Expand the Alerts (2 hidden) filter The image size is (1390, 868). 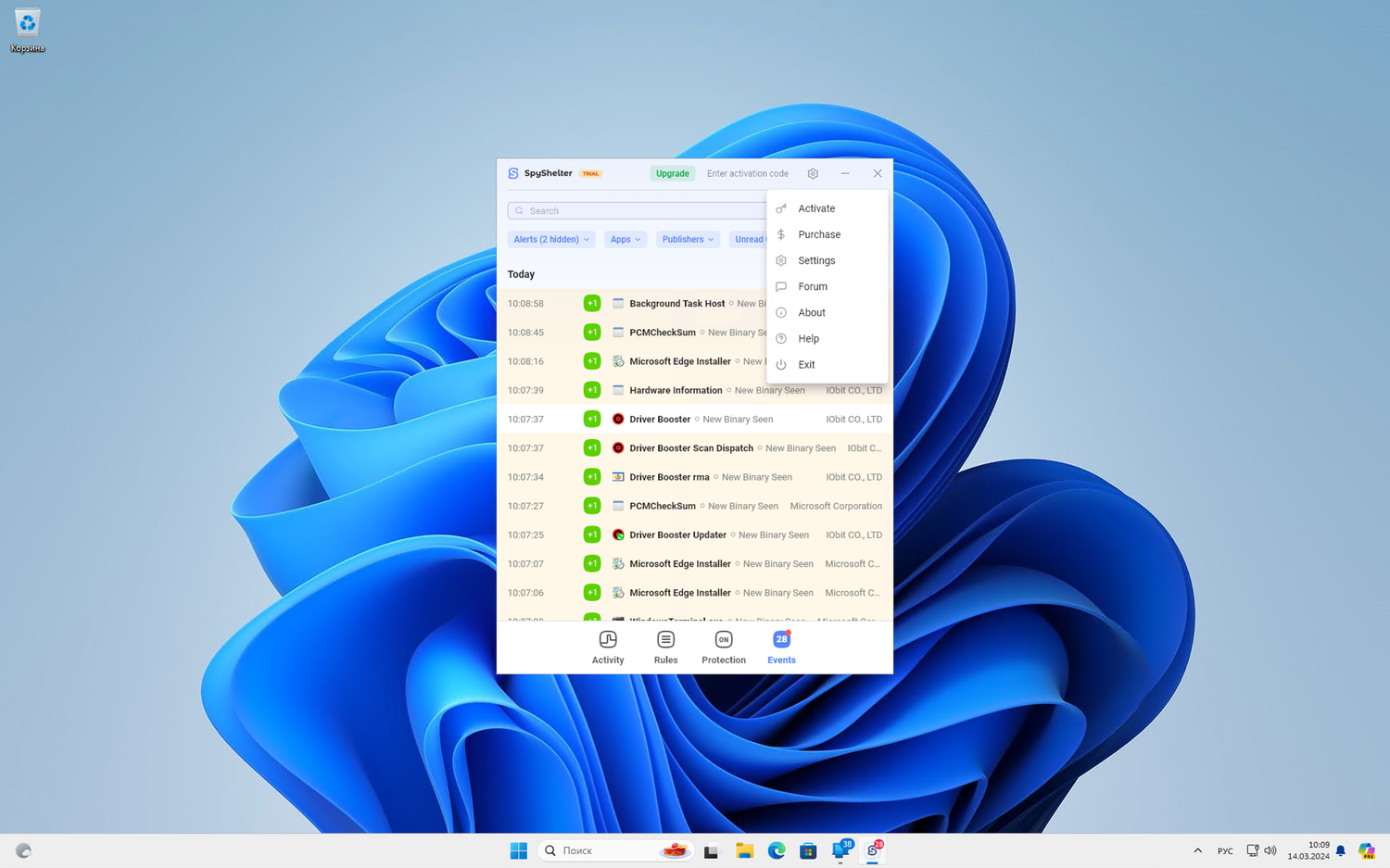tap(551, 239)
